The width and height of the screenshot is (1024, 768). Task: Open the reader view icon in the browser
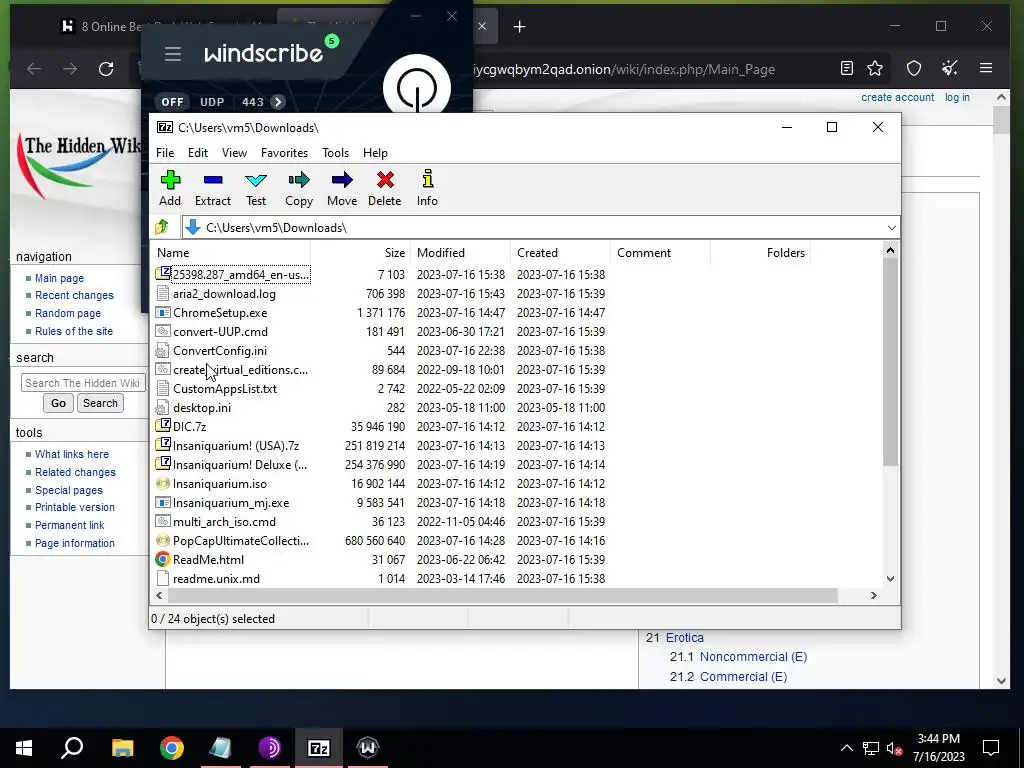tap(846, 68)
